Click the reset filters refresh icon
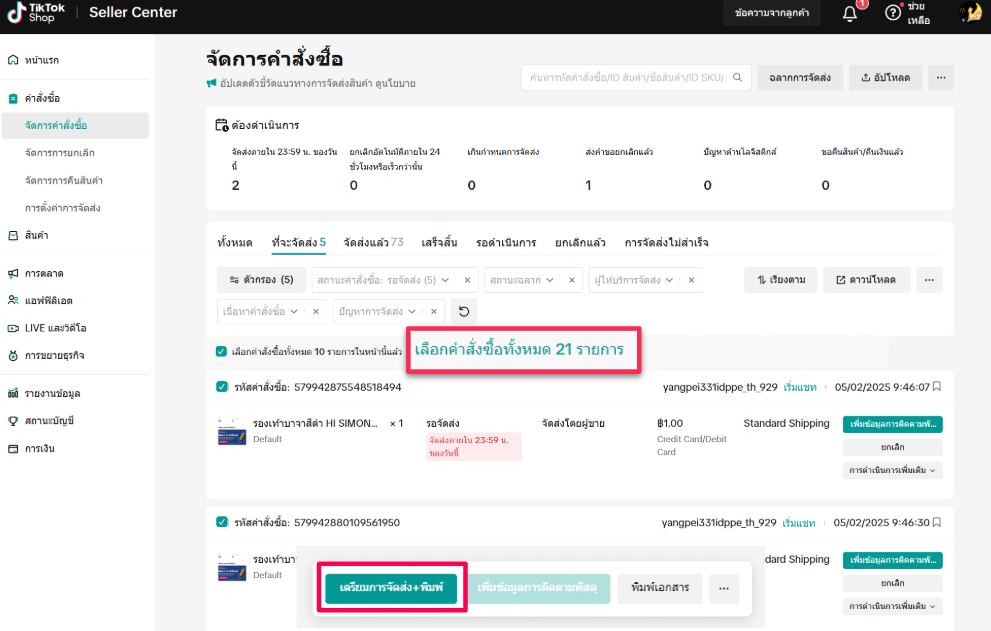 pos(464,311)
